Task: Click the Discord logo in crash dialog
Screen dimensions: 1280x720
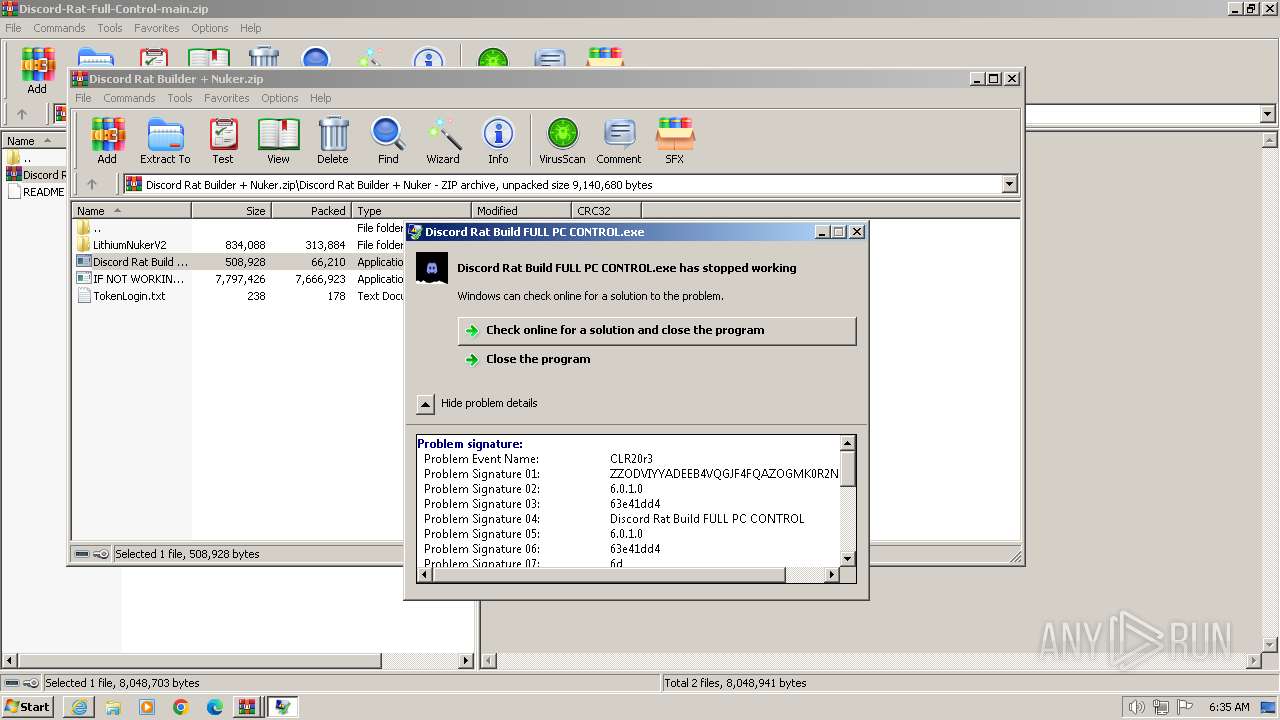Action: [432, 268]
